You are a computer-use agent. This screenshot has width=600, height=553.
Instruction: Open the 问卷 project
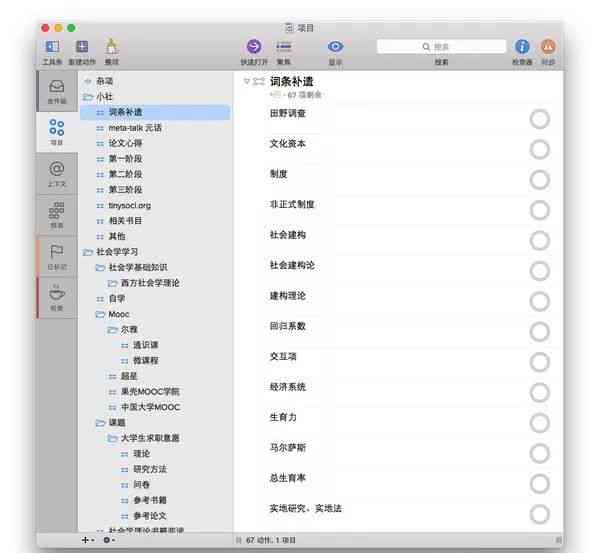(142, 485)
